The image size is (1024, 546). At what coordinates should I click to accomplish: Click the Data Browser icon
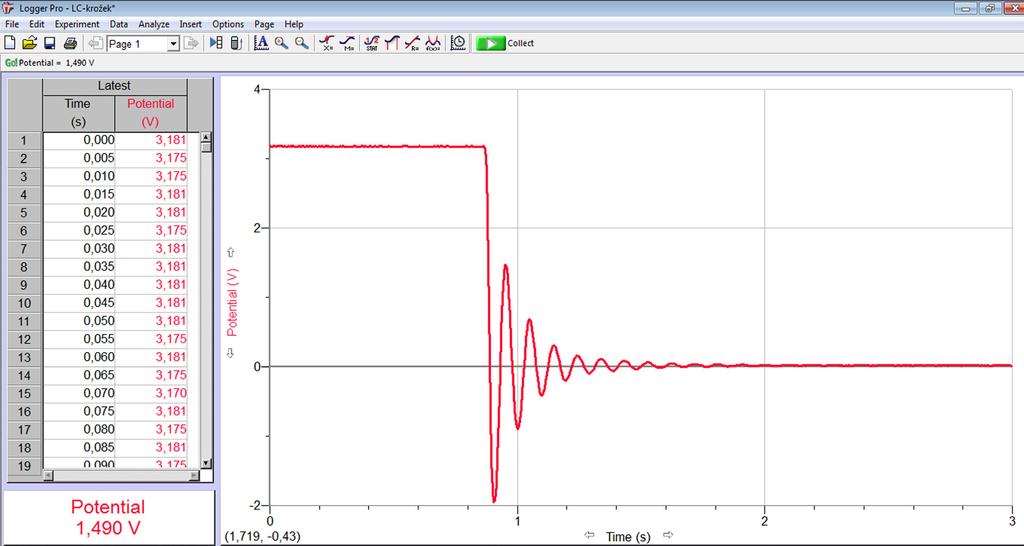tap(216, 43)
